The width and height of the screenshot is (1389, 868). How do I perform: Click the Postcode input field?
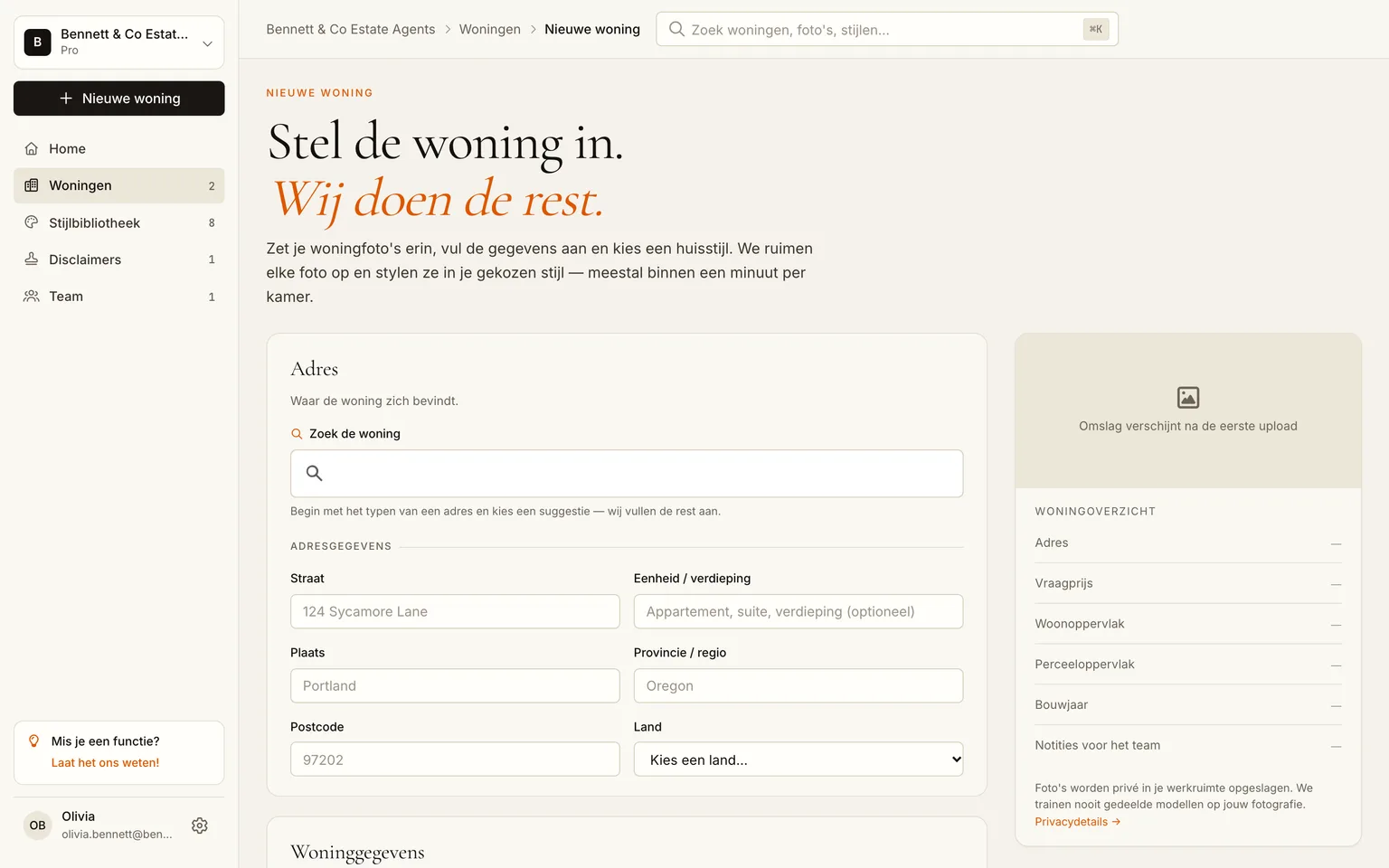pyautogui.click(x=455, y=759)
